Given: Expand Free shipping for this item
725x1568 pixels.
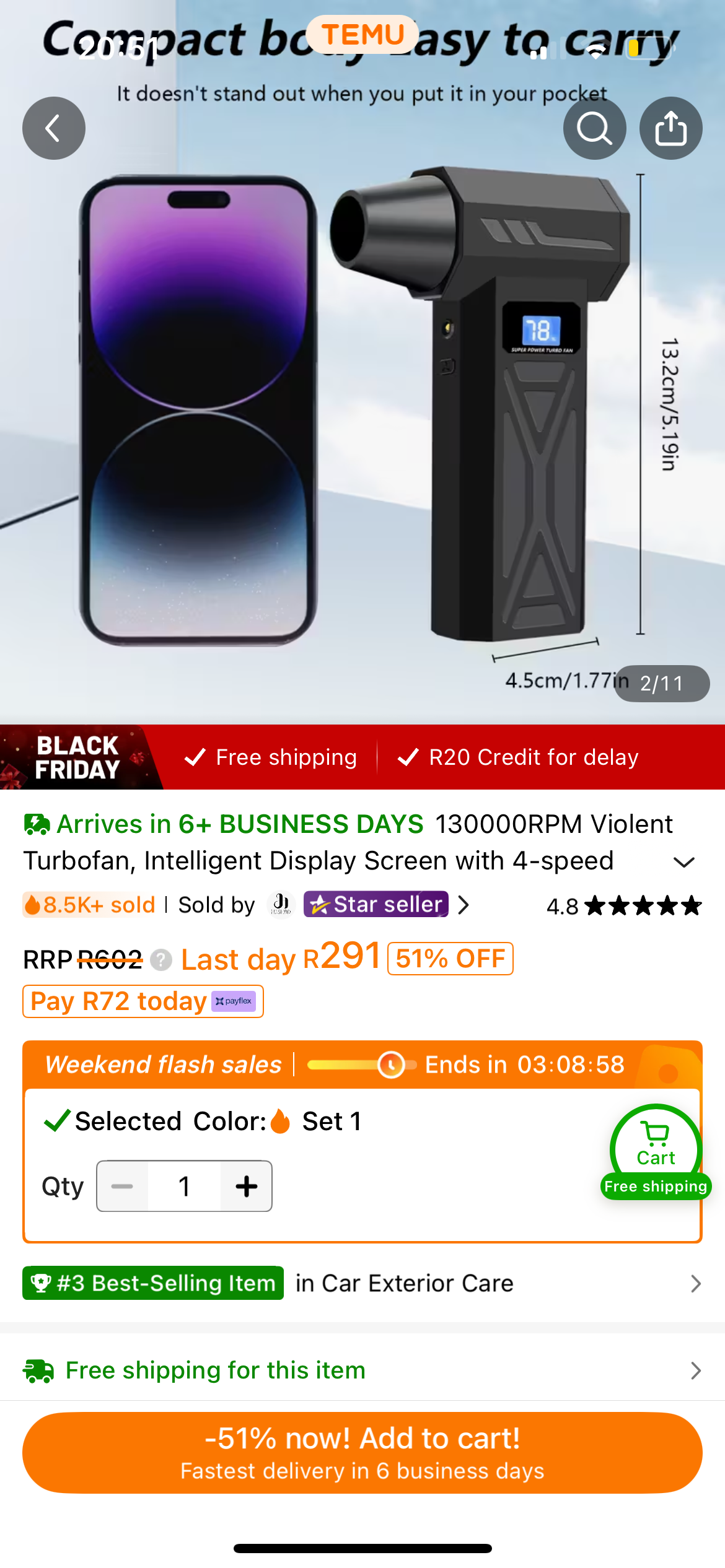Looking at the screenshot, I should point(695,1371).
